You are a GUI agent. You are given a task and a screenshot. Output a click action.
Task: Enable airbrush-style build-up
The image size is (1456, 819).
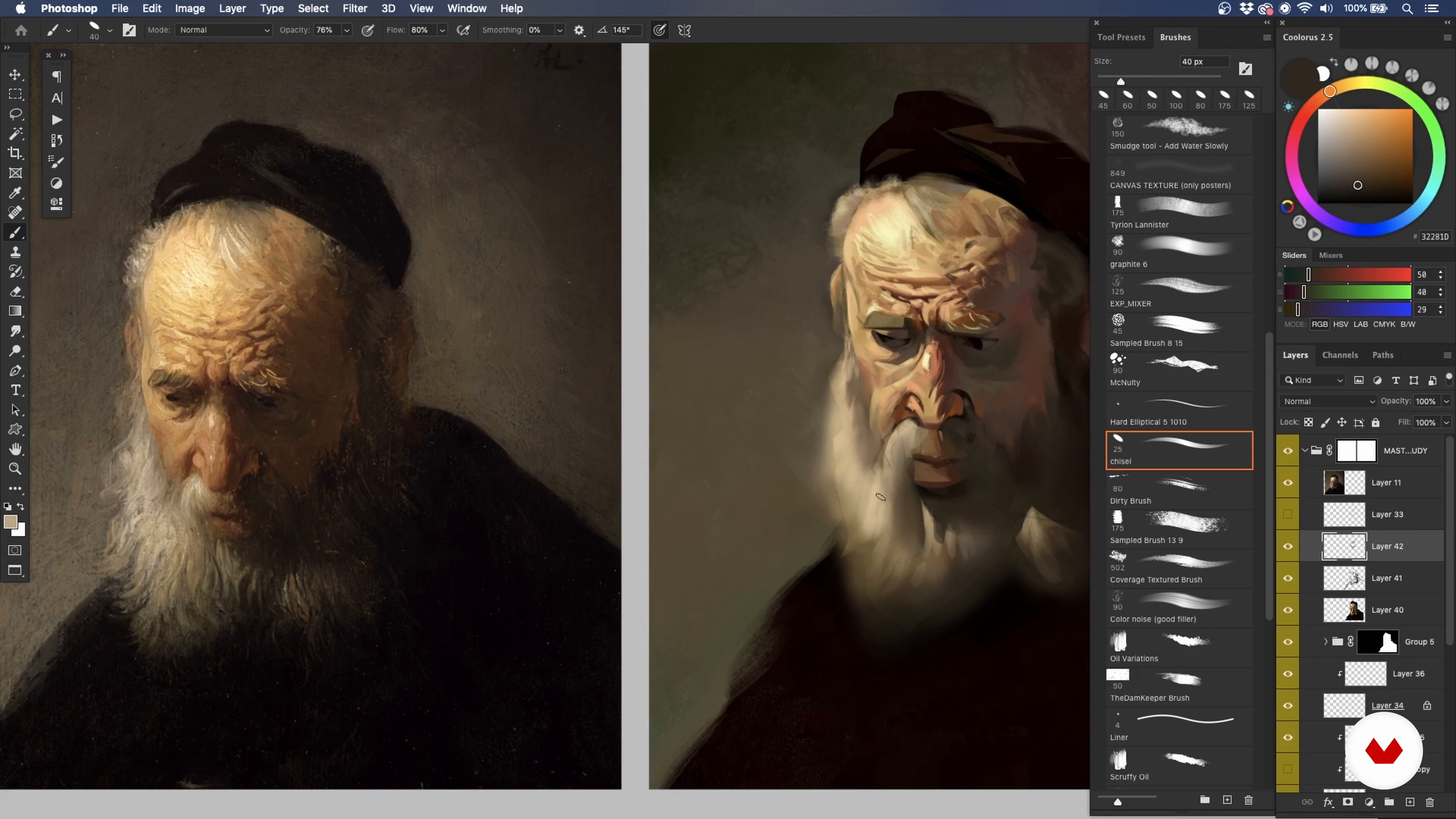tap(463, 30)
